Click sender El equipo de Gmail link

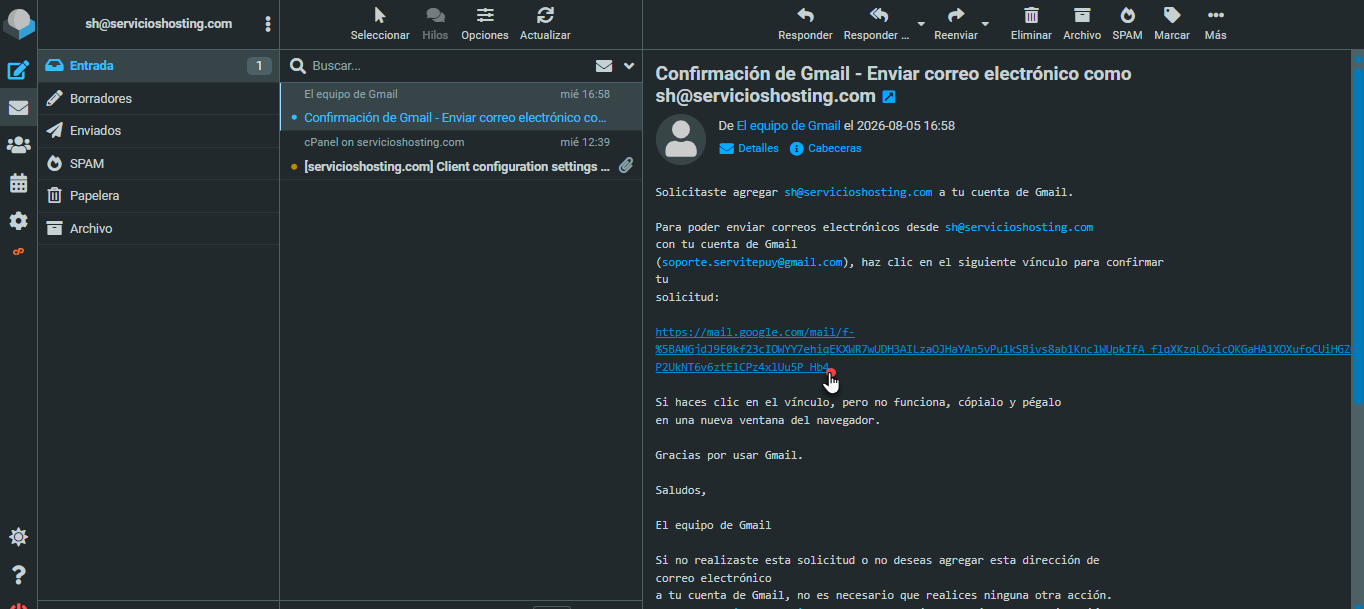[x=788, y=126]
